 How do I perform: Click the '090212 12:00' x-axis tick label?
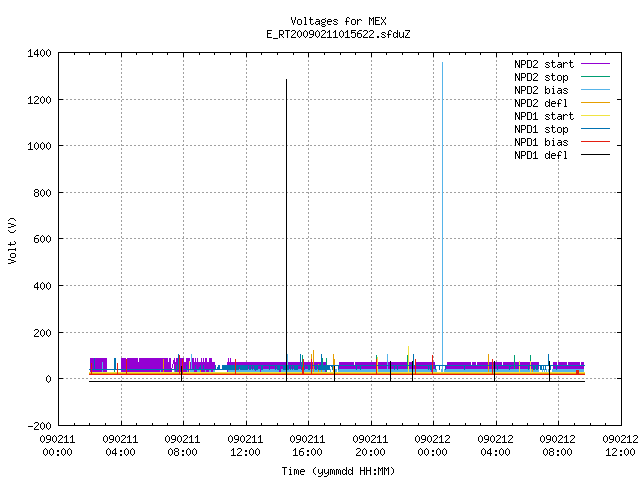tap(620, 446)
